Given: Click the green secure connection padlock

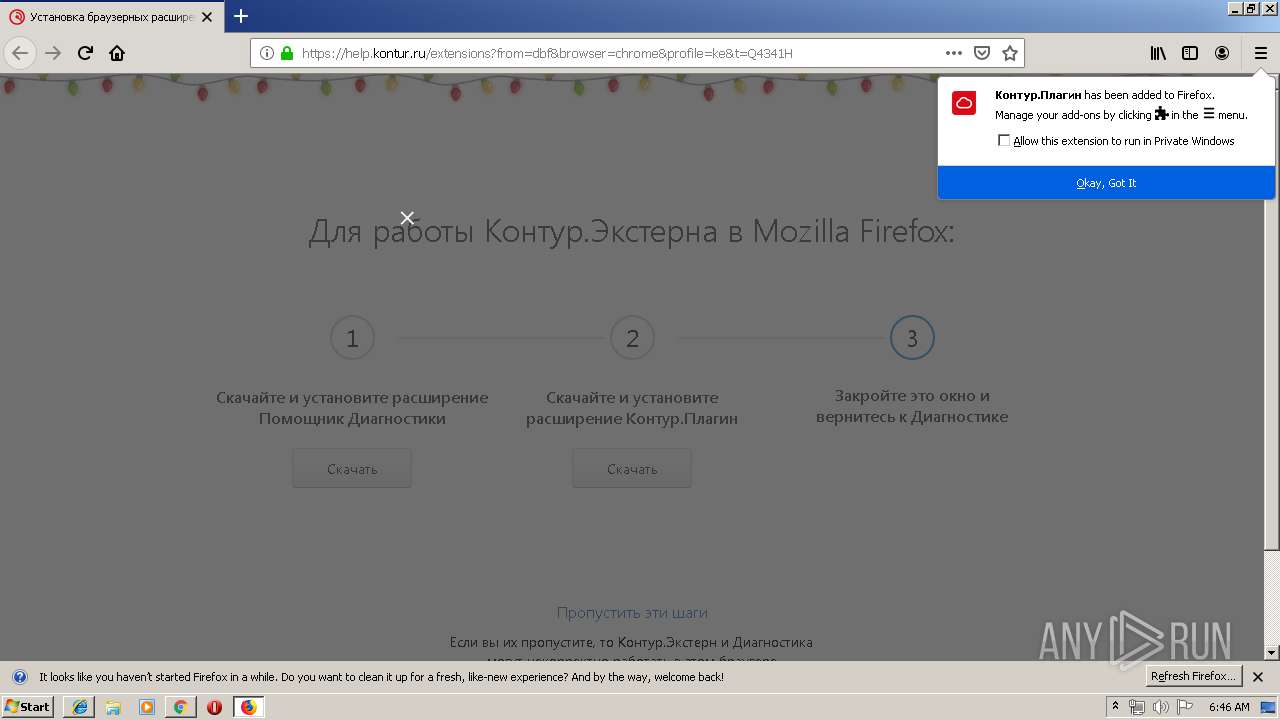Looking at the screenshot, I should (x=287, y=53).
